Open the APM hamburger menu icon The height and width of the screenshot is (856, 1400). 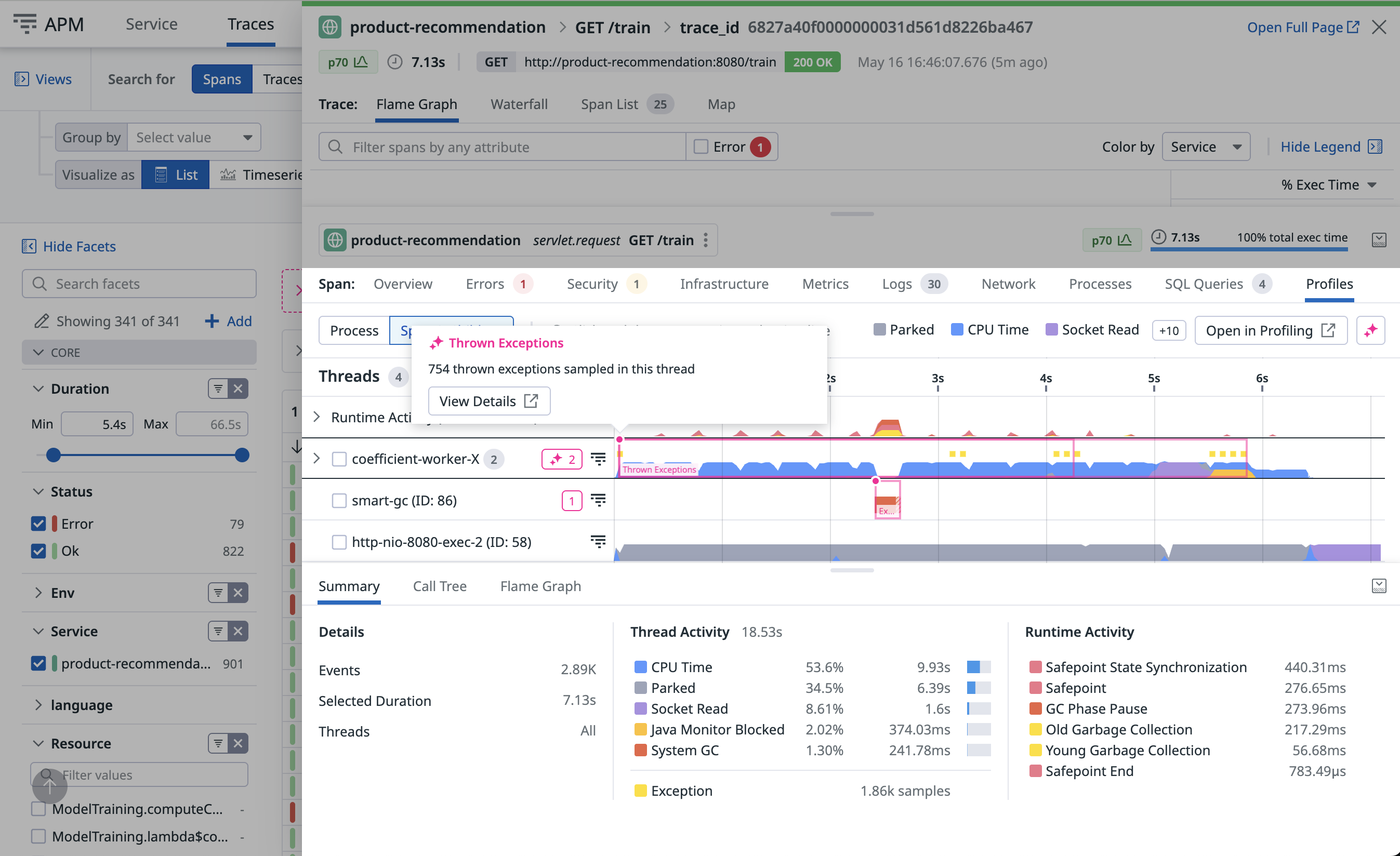click(24, 24)
